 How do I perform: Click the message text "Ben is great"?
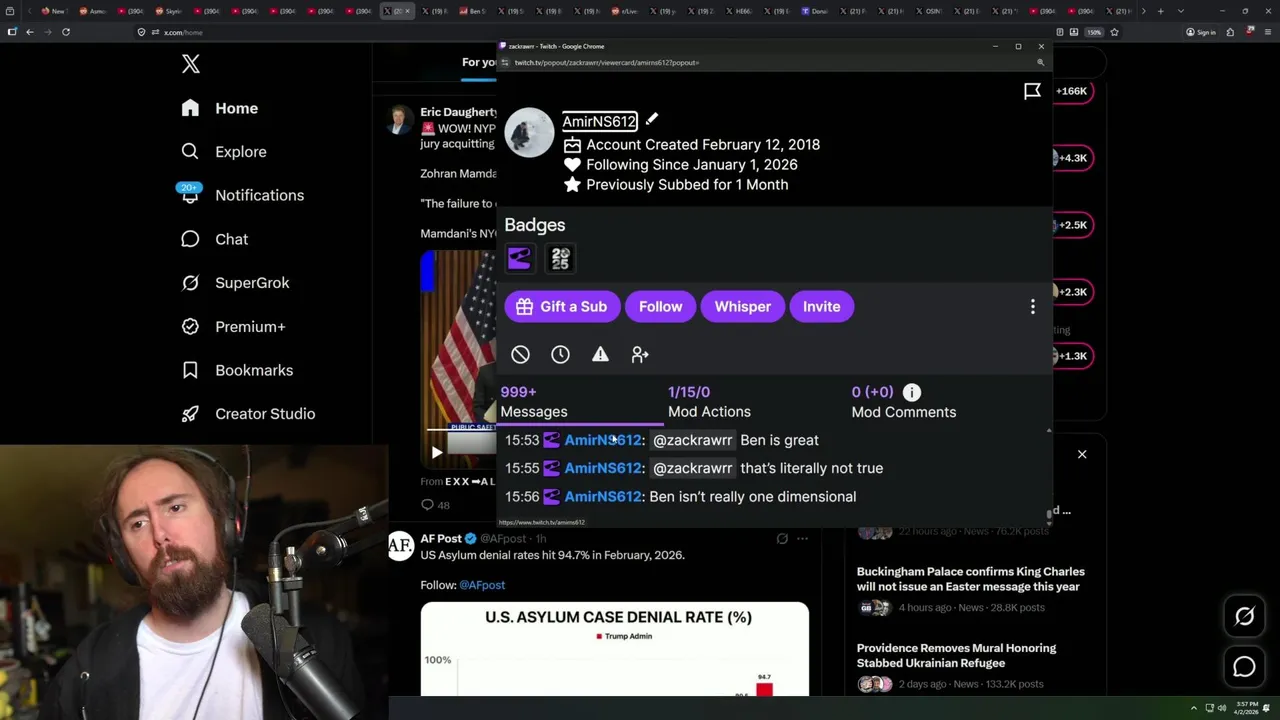(779, 440)
